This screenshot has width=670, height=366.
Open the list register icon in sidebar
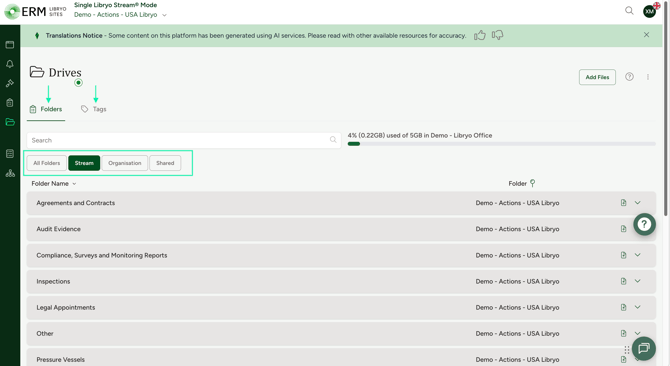click(10, 154)
